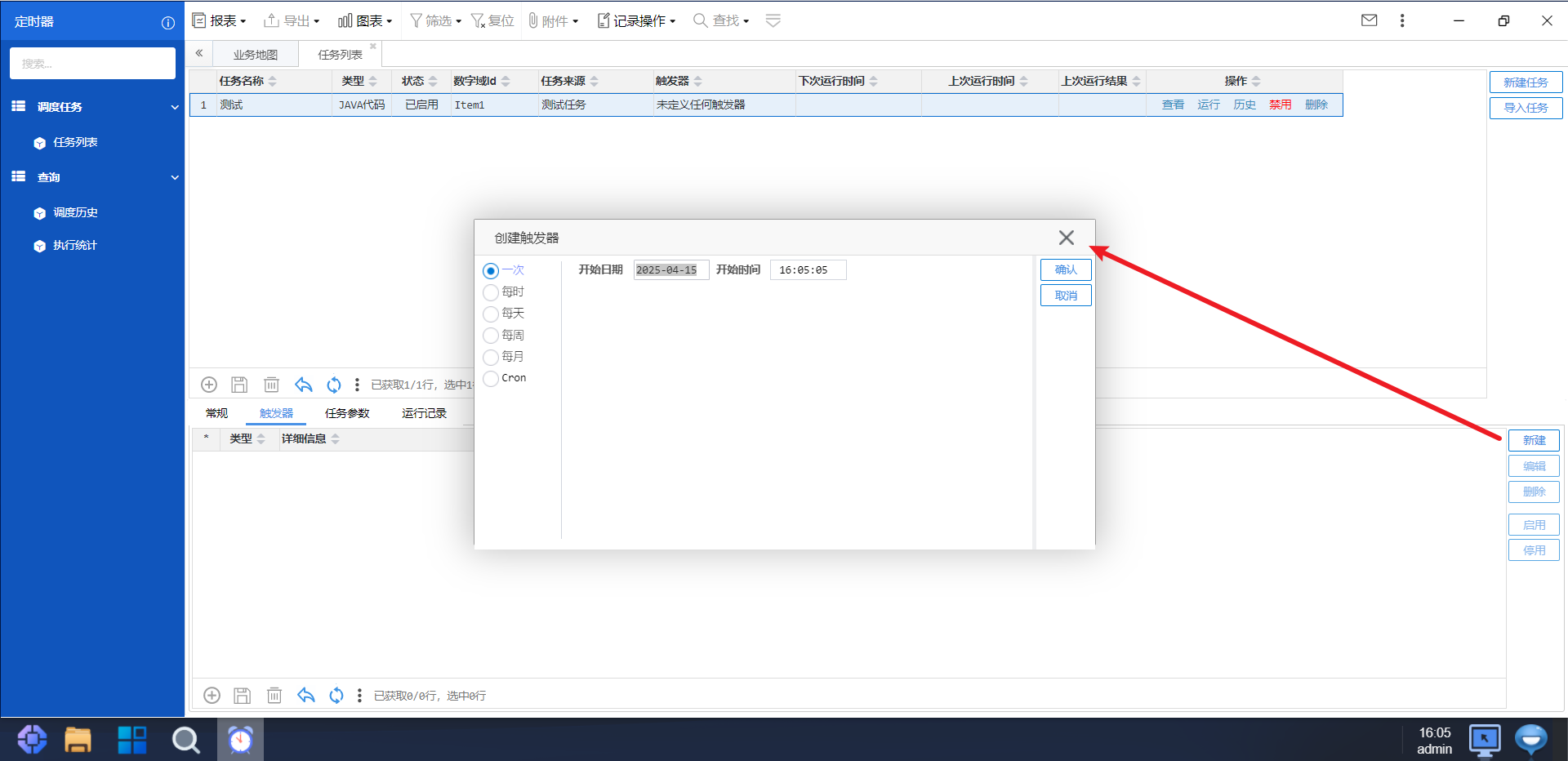Open more options dots in trigger panel toolbar
The image size is (1568, 761).
pos(359,696)
